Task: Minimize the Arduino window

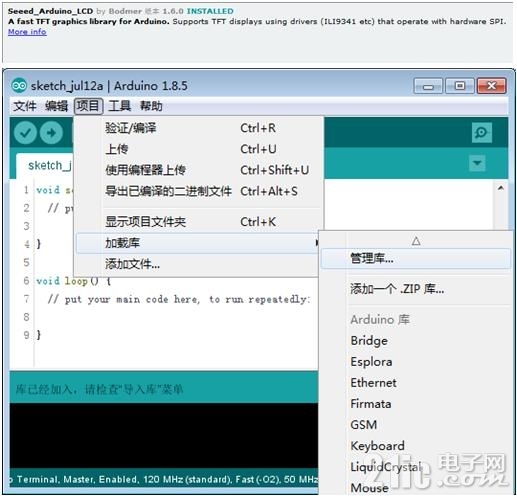Action: coord(428,86)
